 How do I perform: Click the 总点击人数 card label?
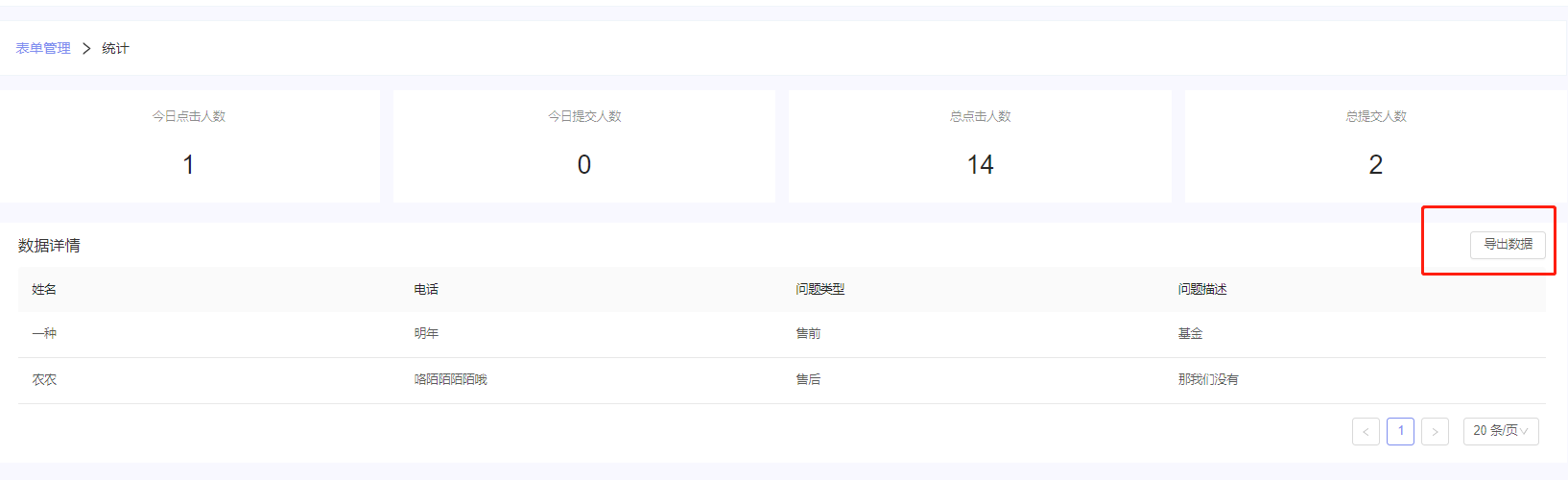pyautogui.click(x=981, y=116)
